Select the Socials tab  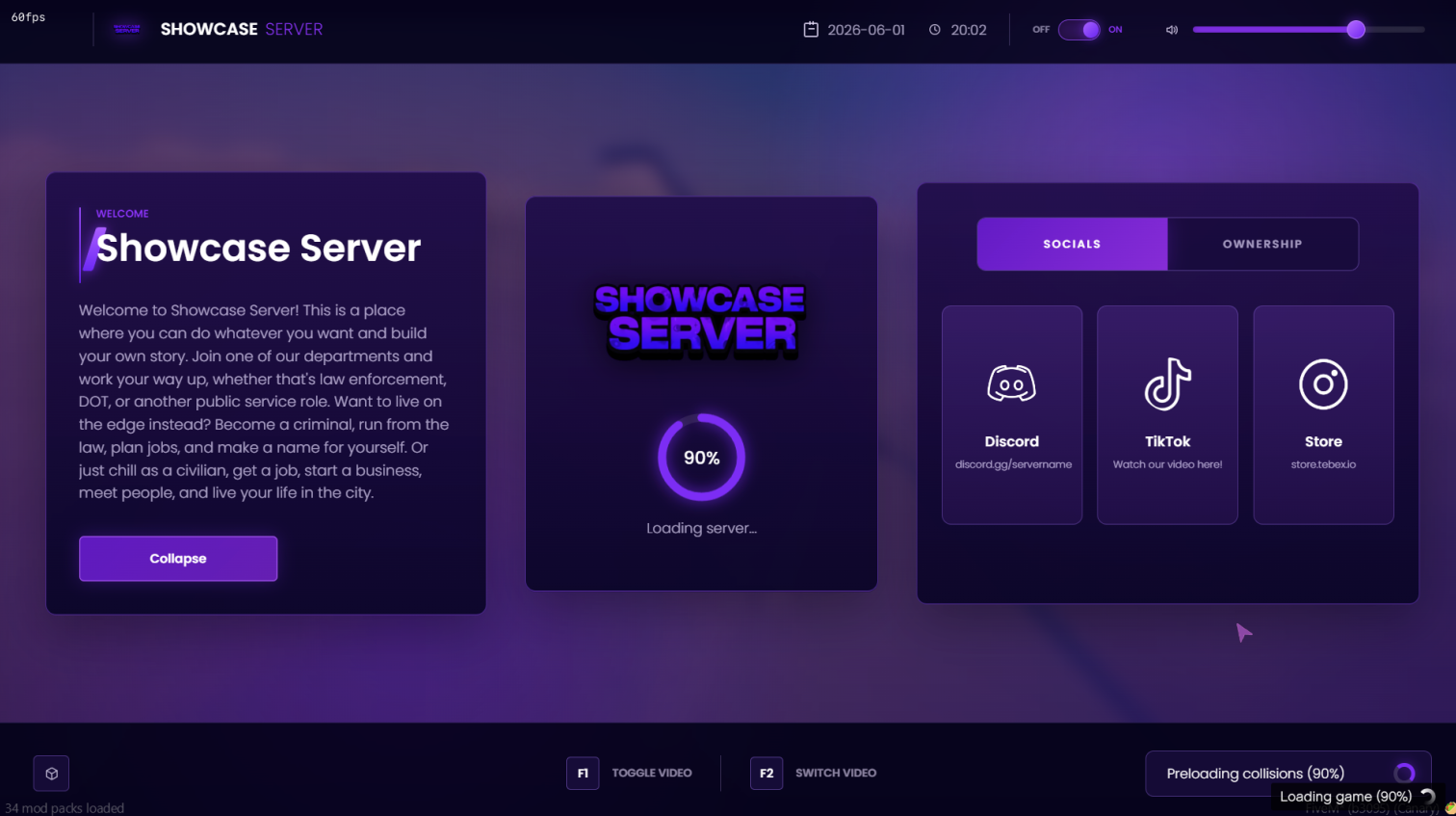click(x=1072, y=244)
